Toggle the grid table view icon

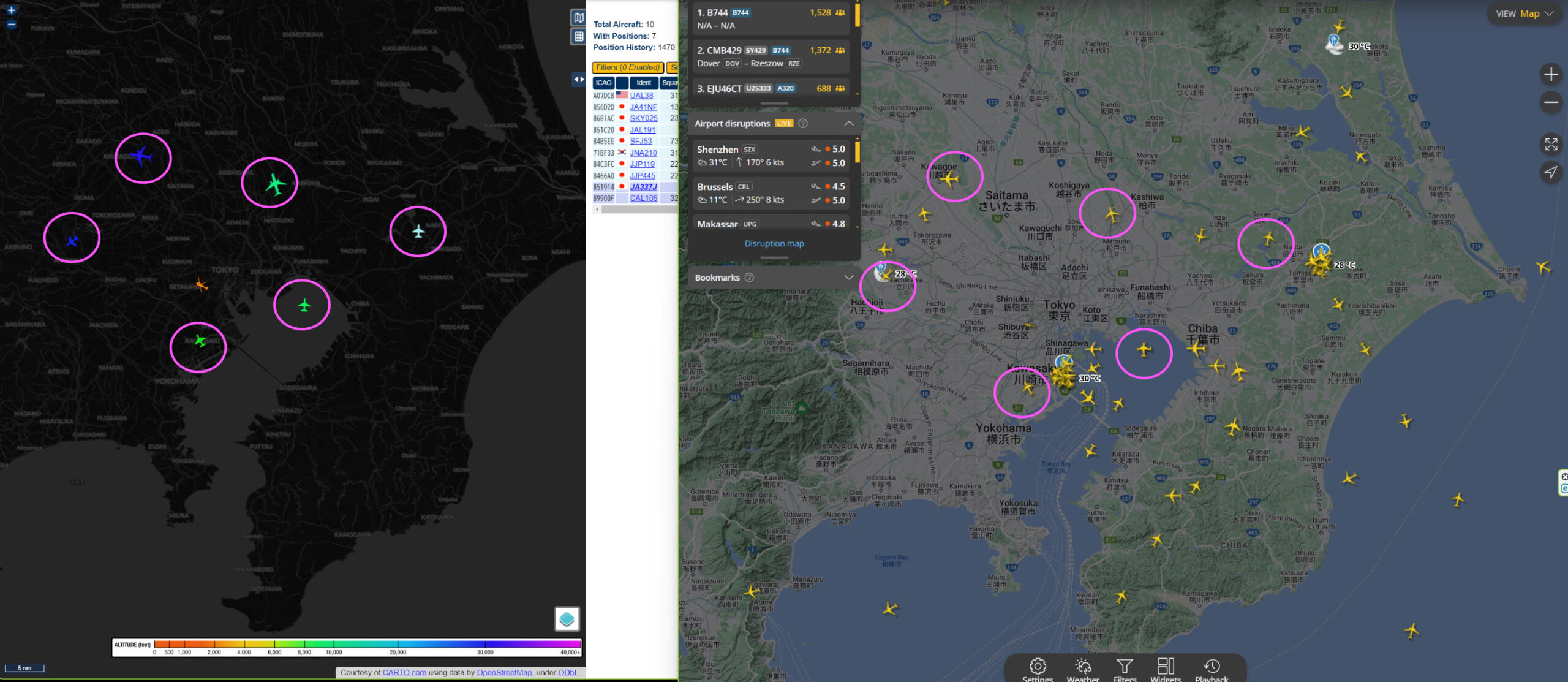578,37
